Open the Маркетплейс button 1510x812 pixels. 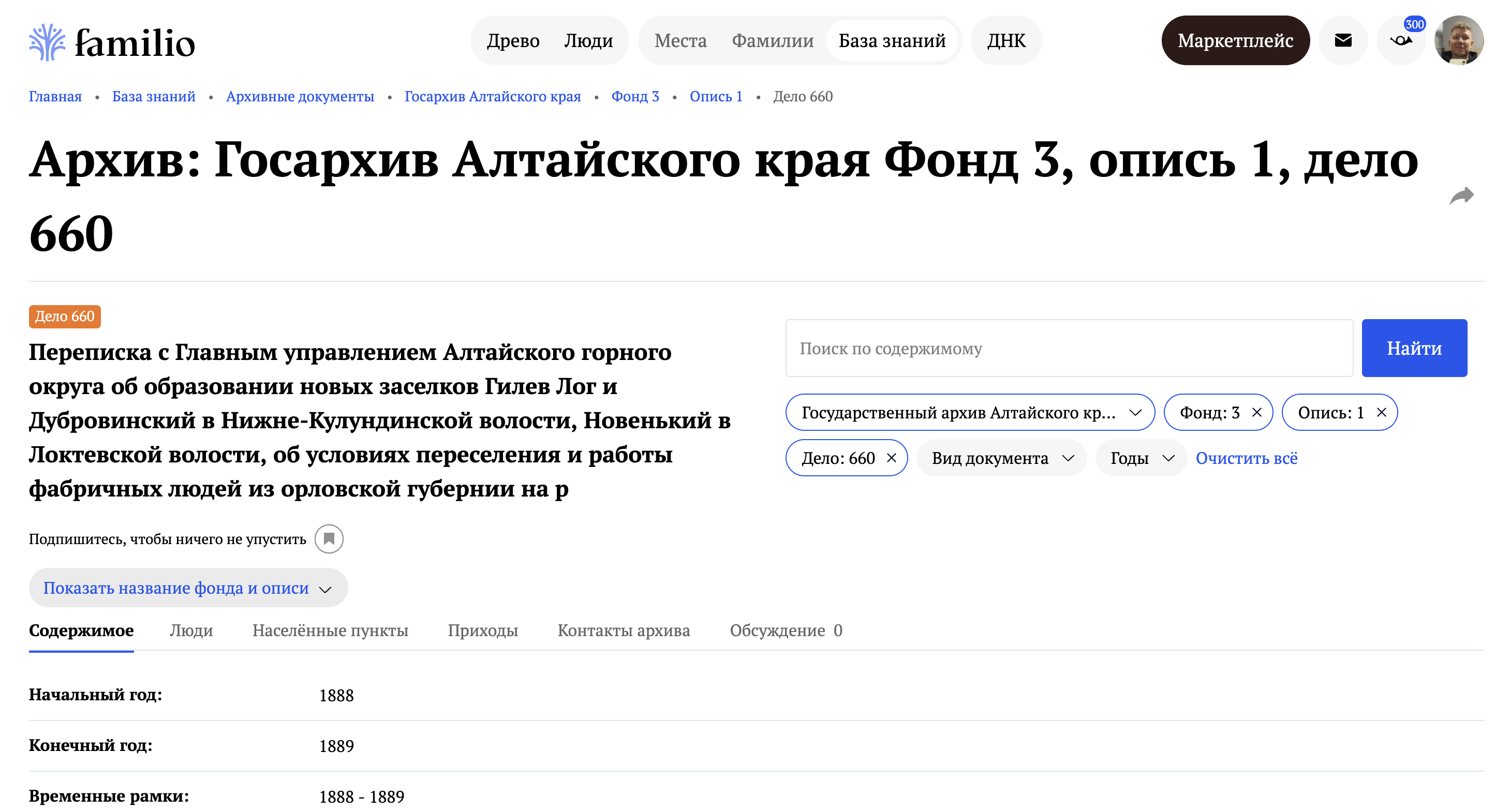tap(1235, 40)
